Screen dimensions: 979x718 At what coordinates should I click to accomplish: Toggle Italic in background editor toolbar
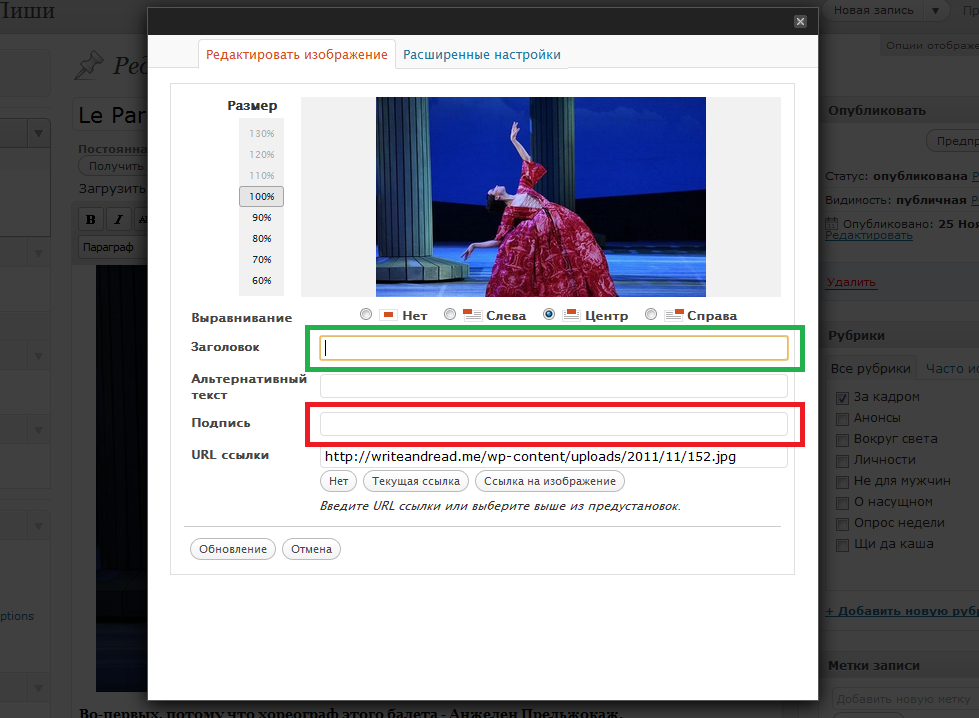tap(118, 219)
